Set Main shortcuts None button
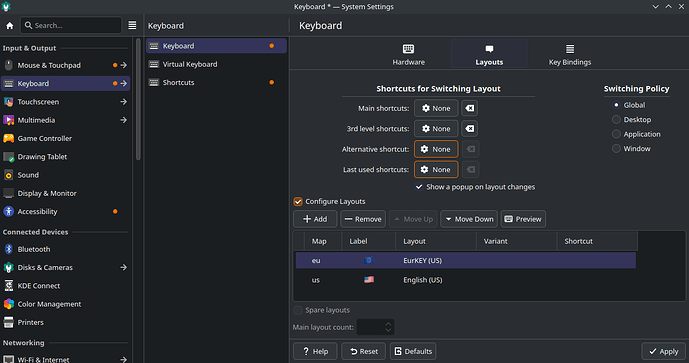 click(436, 108)
